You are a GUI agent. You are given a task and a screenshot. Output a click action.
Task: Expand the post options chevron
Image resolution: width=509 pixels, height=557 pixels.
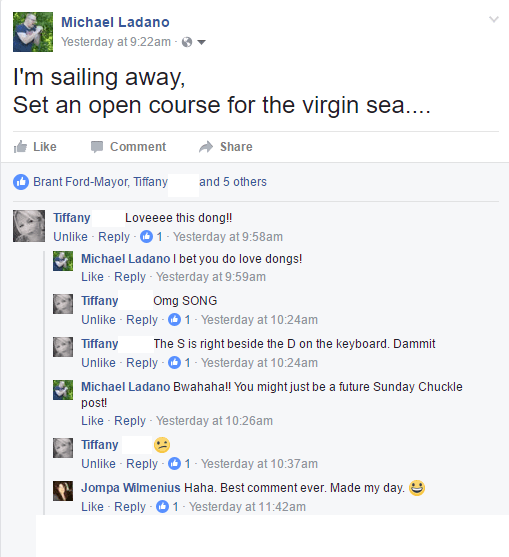pyautogui.click(x=494, y=19)
